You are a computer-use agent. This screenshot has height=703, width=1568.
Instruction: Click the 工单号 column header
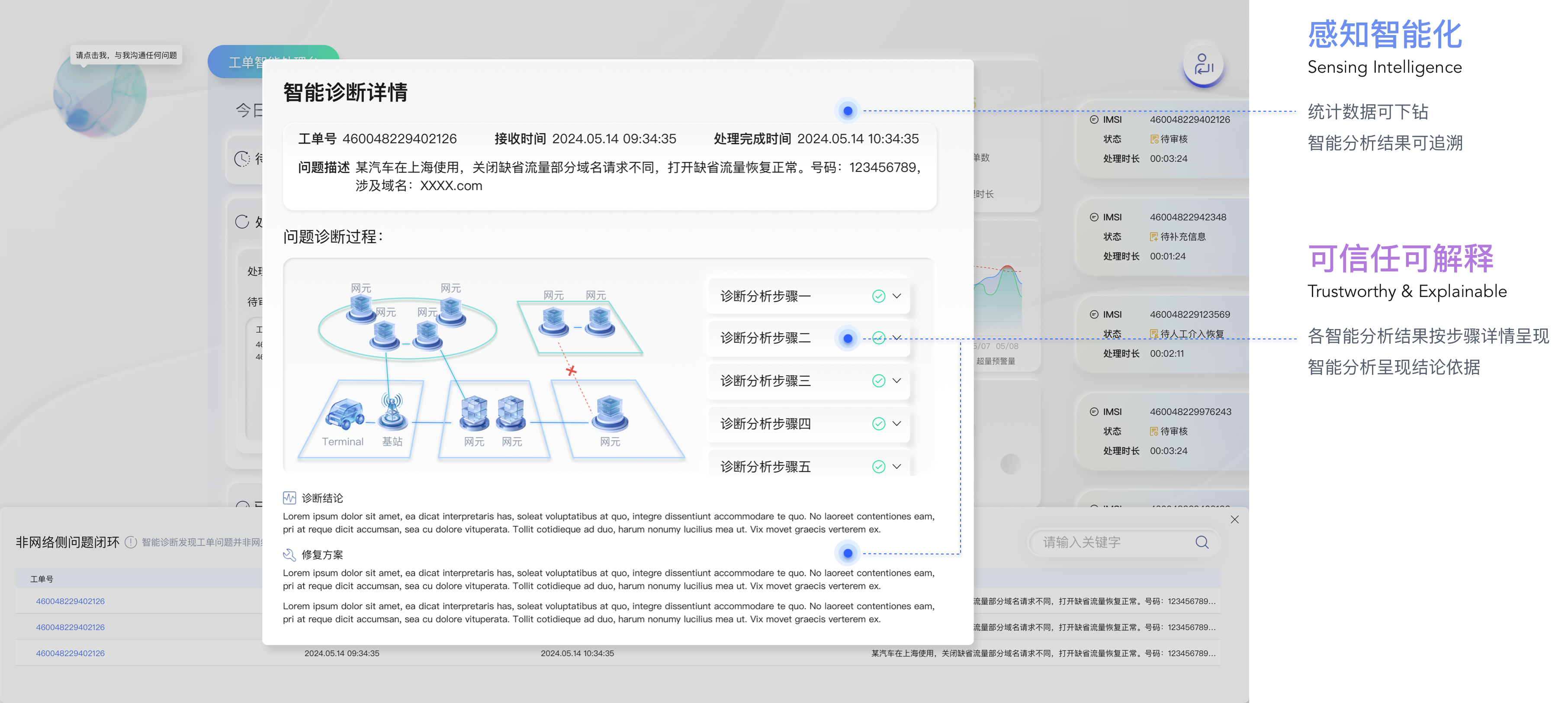pyautogui.click(x=42, y=579)
